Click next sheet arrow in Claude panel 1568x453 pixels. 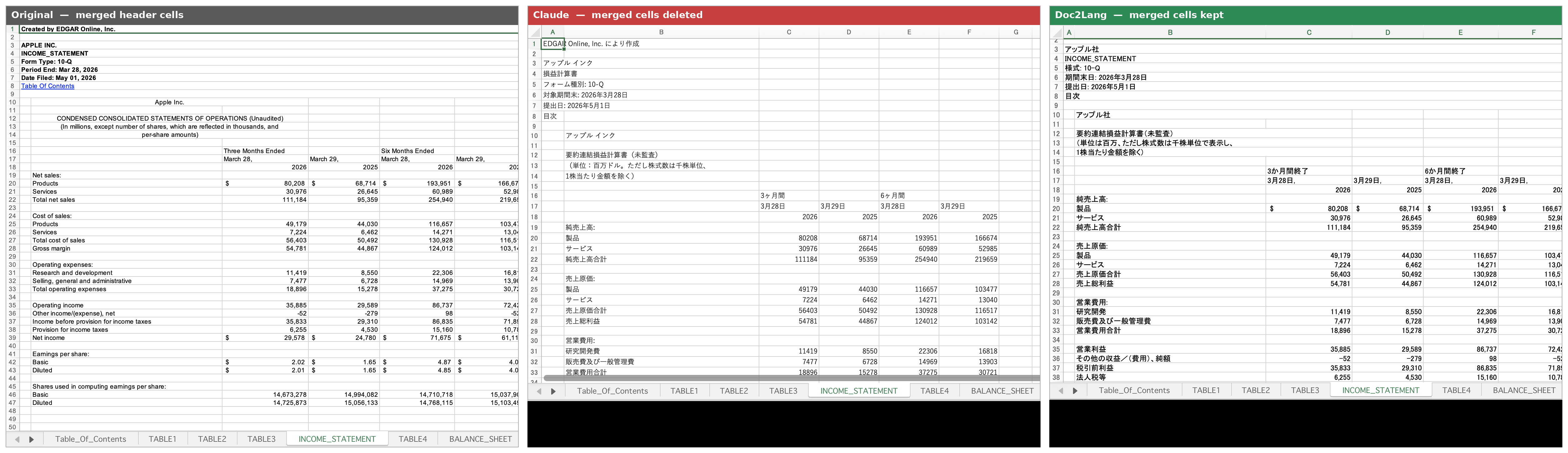pyautogui.click(x=553, y=391)
